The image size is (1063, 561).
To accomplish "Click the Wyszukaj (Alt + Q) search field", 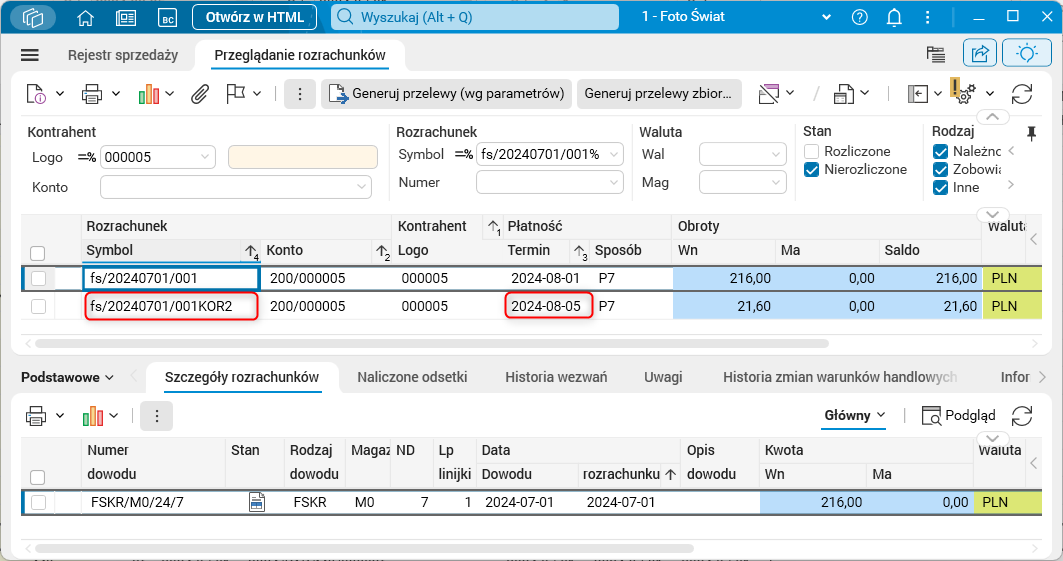I will click(475, 17).
